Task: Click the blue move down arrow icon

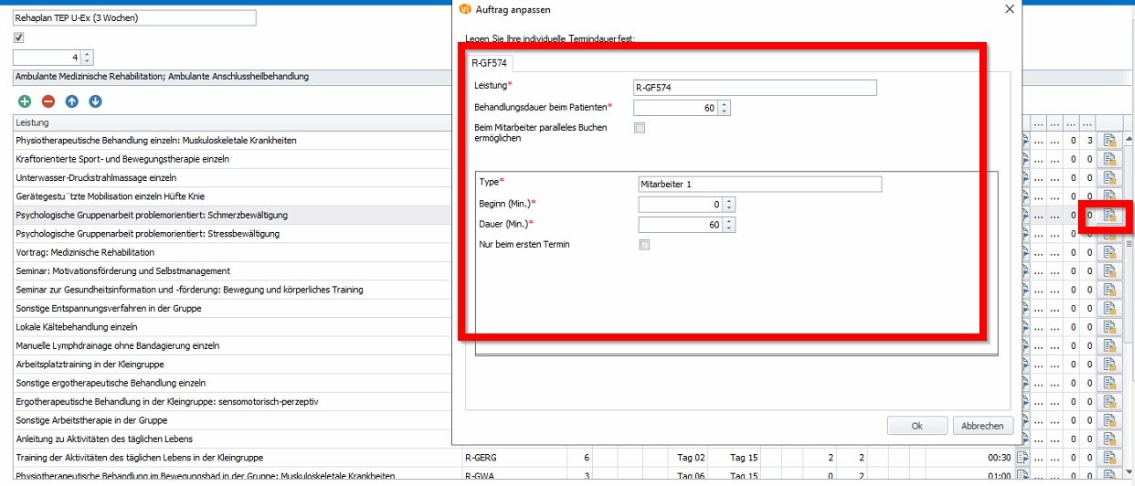Action: click(x=95, y=102)
